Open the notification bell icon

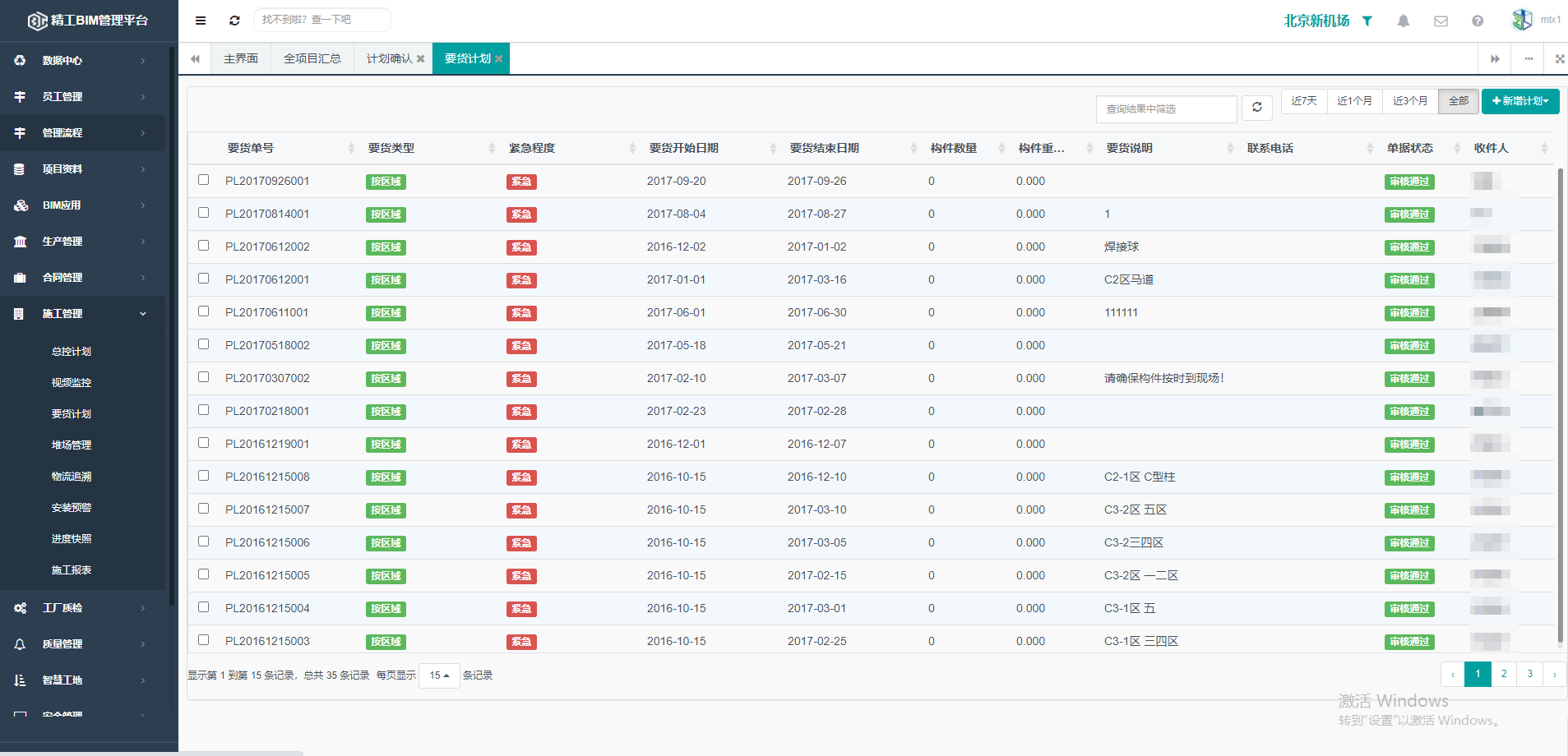tap(1404, 21)
